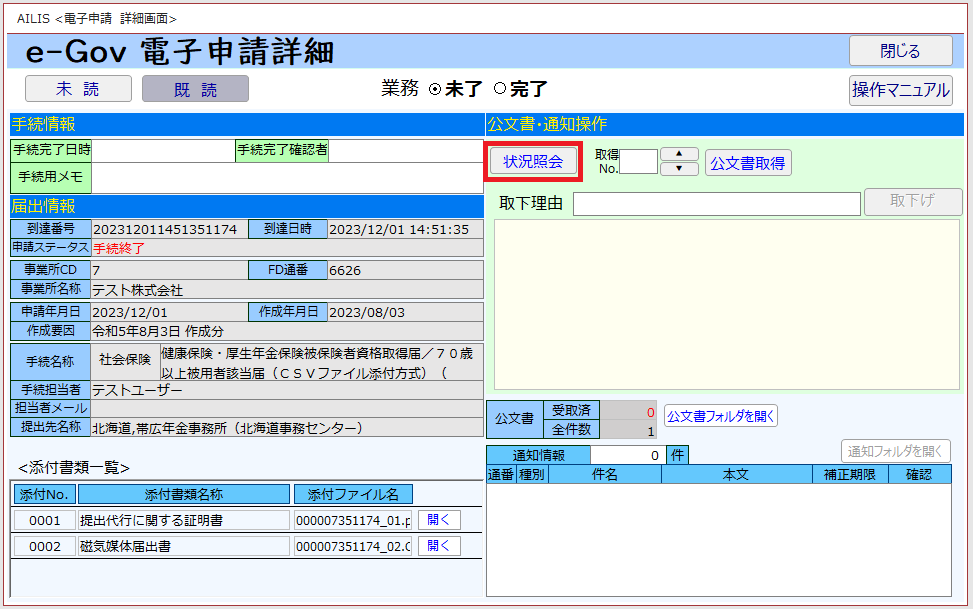Click the 手続完了日時 field
Screen dimensions: 973x609
click(x=163, y=151)
